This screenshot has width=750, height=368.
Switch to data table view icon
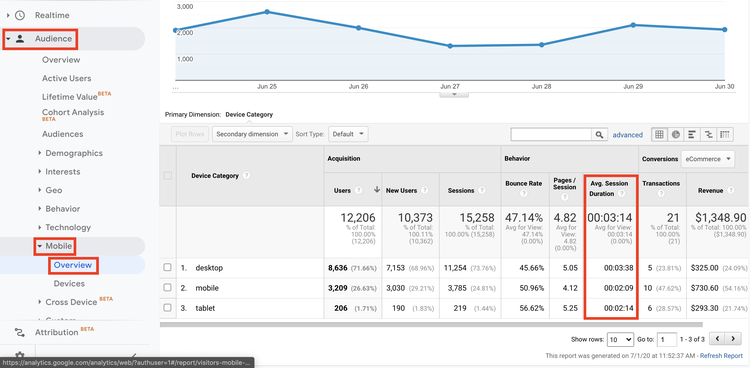pos(659,134)
